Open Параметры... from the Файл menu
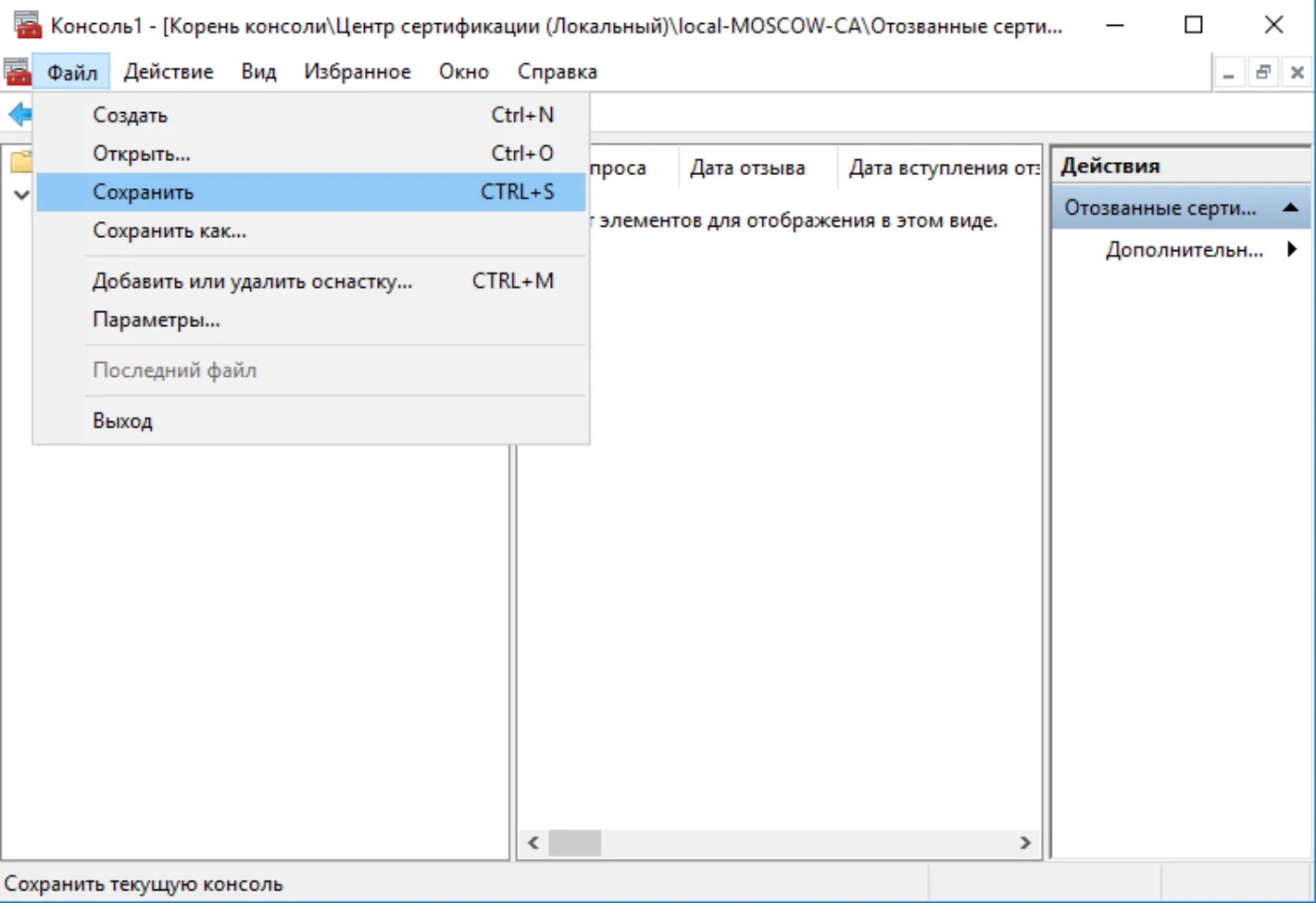Screen dimensions: 1316x903 coord(311,320)
